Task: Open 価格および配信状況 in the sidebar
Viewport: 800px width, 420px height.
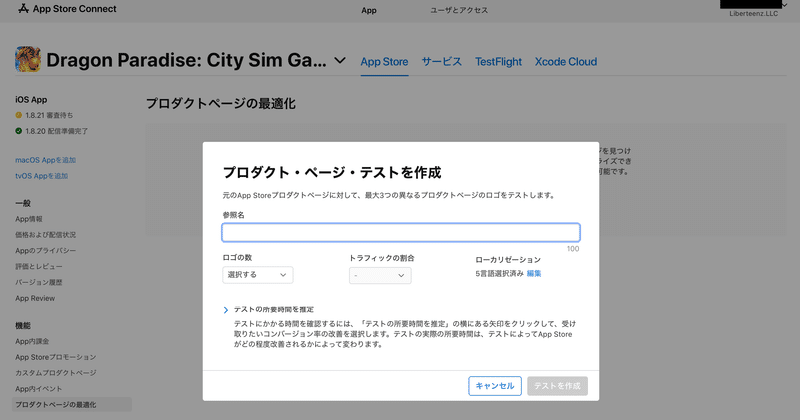Action: [x=45, y=235]
